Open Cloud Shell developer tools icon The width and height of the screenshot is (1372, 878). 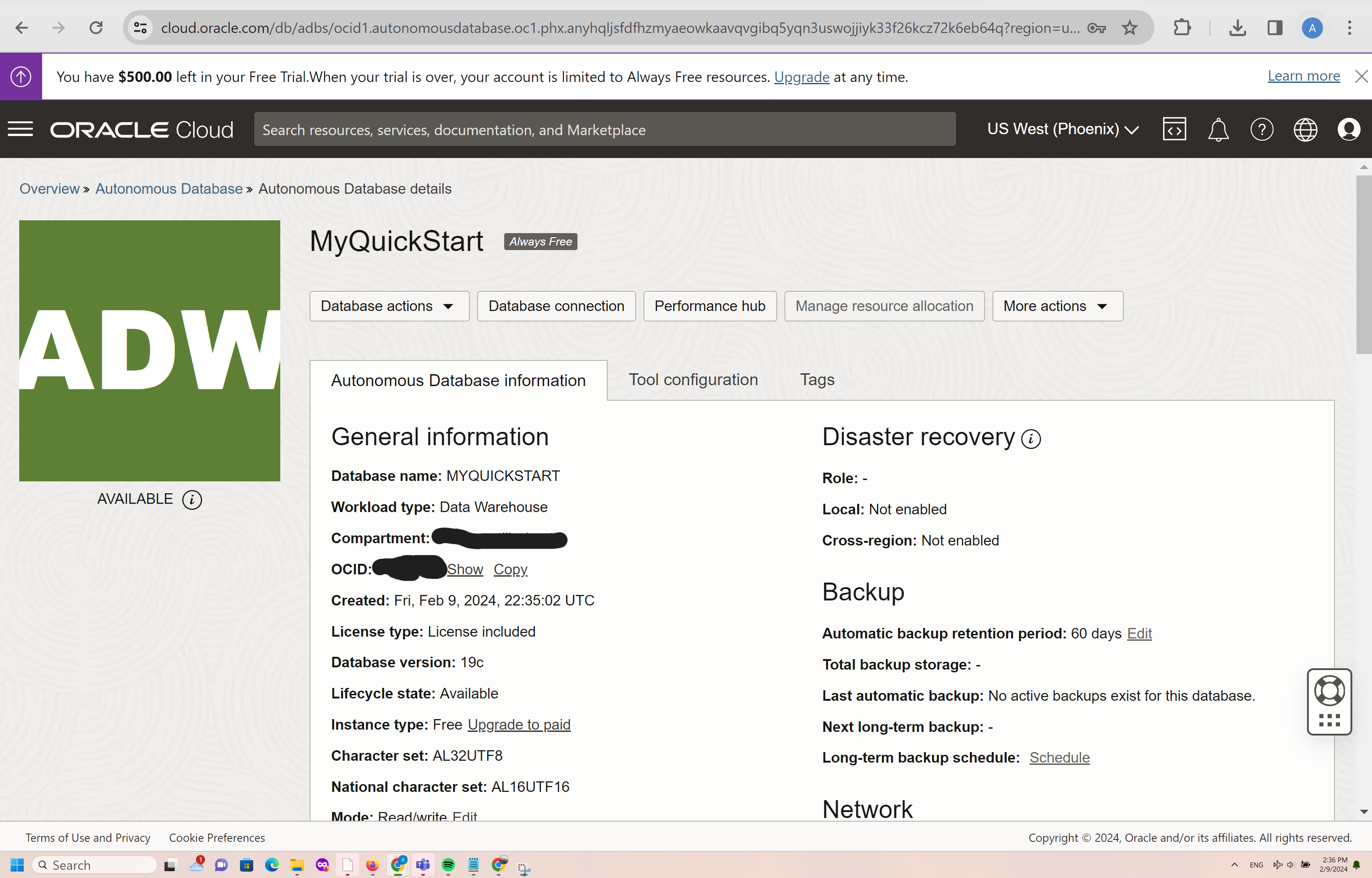point(1174,130)
